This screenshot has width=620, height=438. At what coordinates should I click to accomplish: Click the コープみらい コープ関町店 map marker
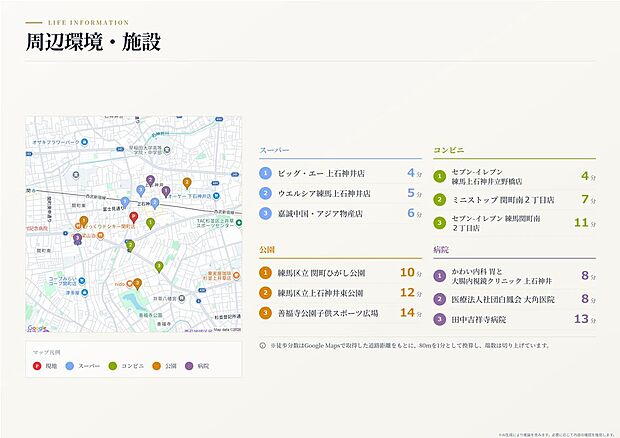click(82, 281)
